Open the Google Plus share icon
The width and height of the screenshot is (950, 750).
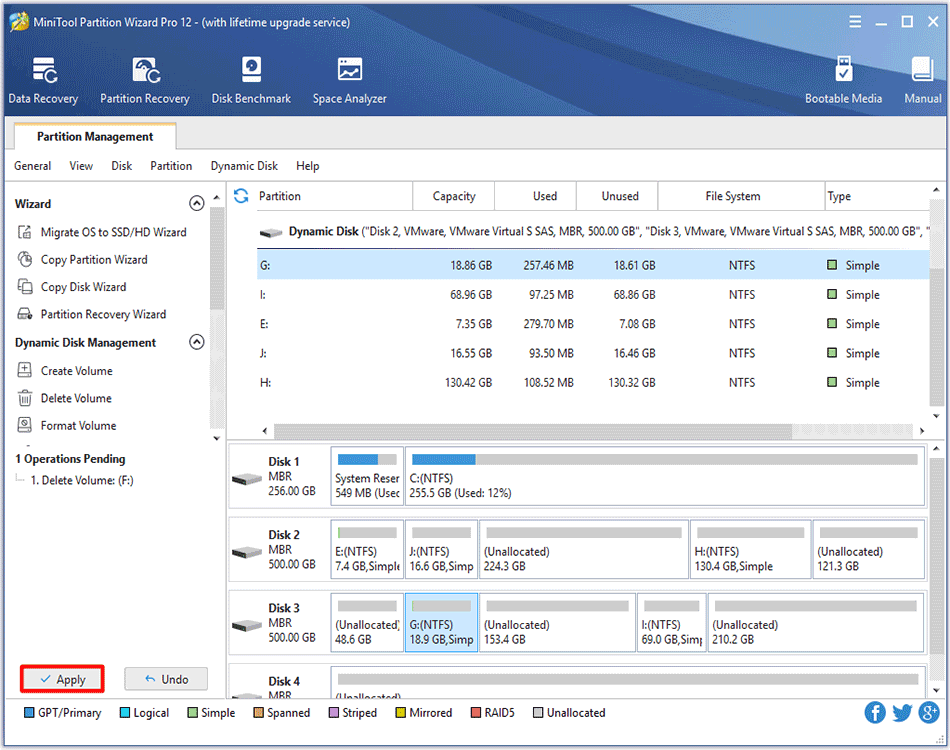pyautogui.click(x=929, y=712)
